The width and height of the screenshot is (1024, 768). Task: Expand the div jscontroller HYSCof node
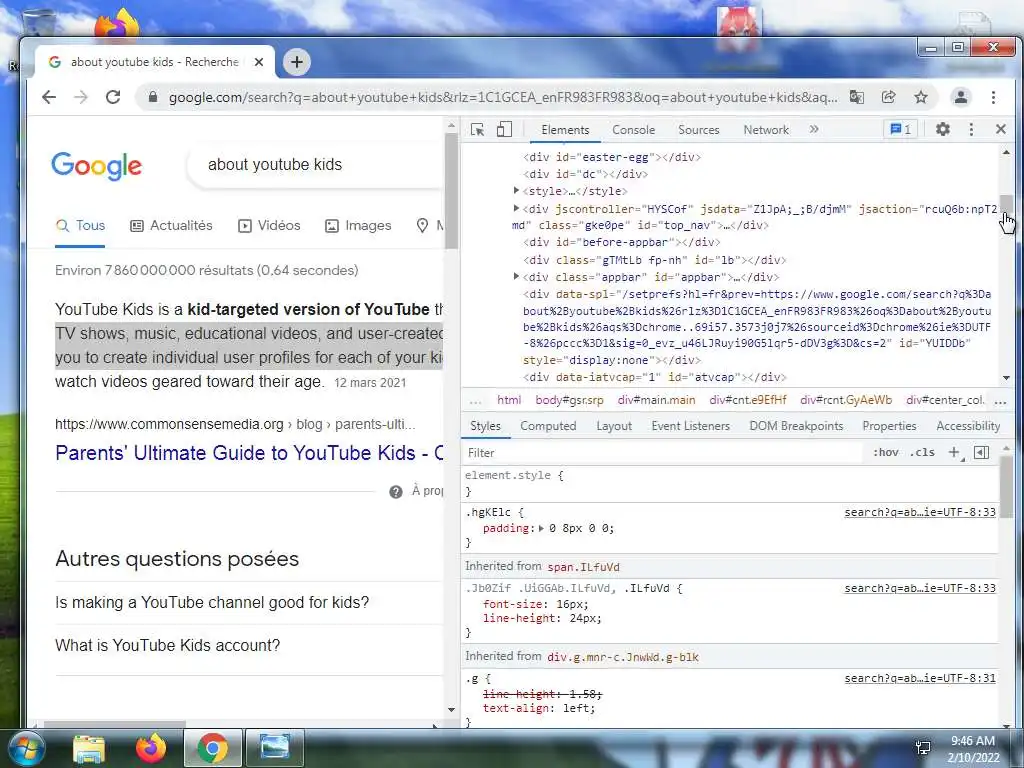tap(516, 208)
